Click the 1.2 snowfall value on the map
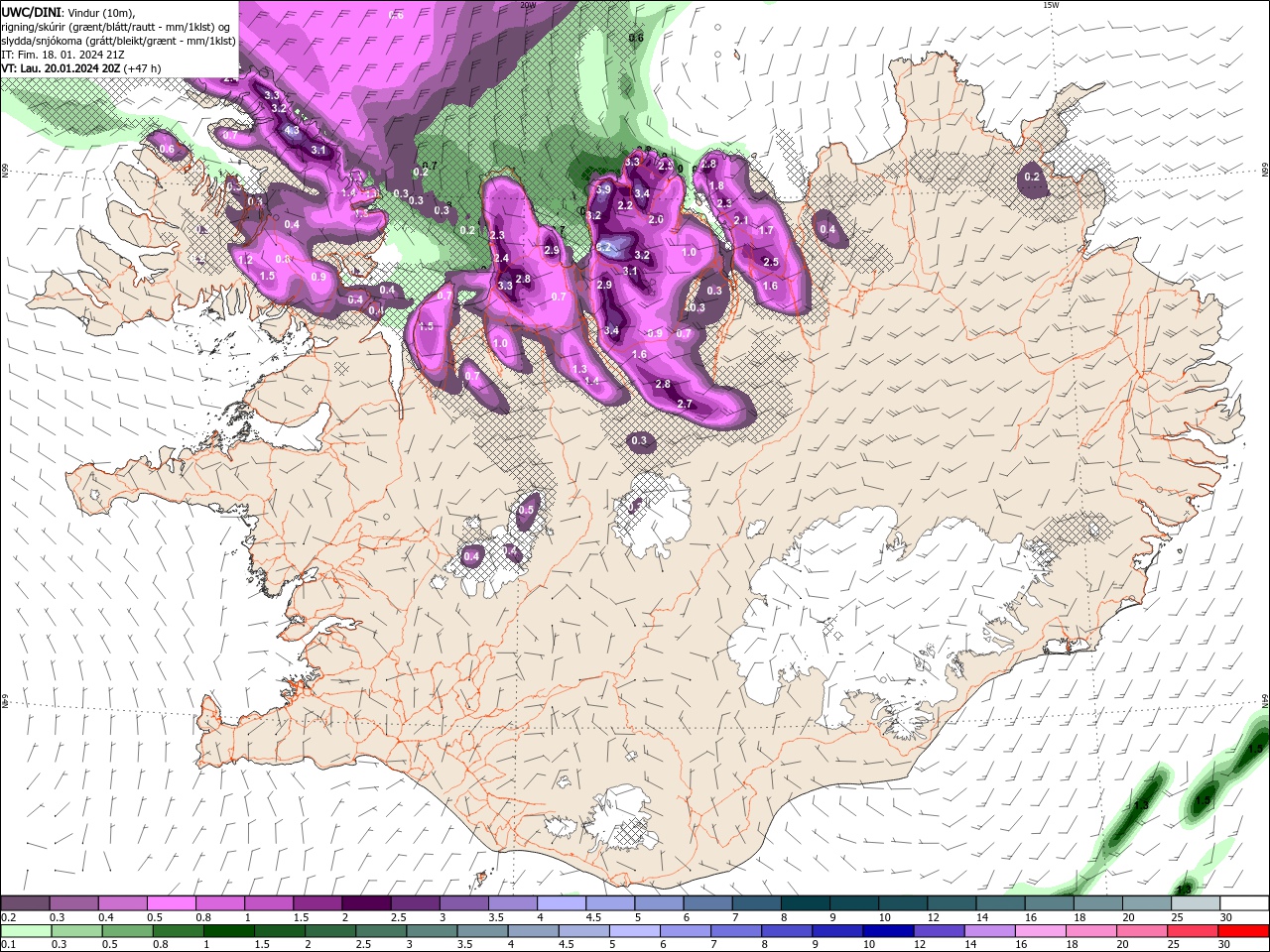Viewport: 1270px width, 952px height. pyautogui.click(x=246, y=259)
